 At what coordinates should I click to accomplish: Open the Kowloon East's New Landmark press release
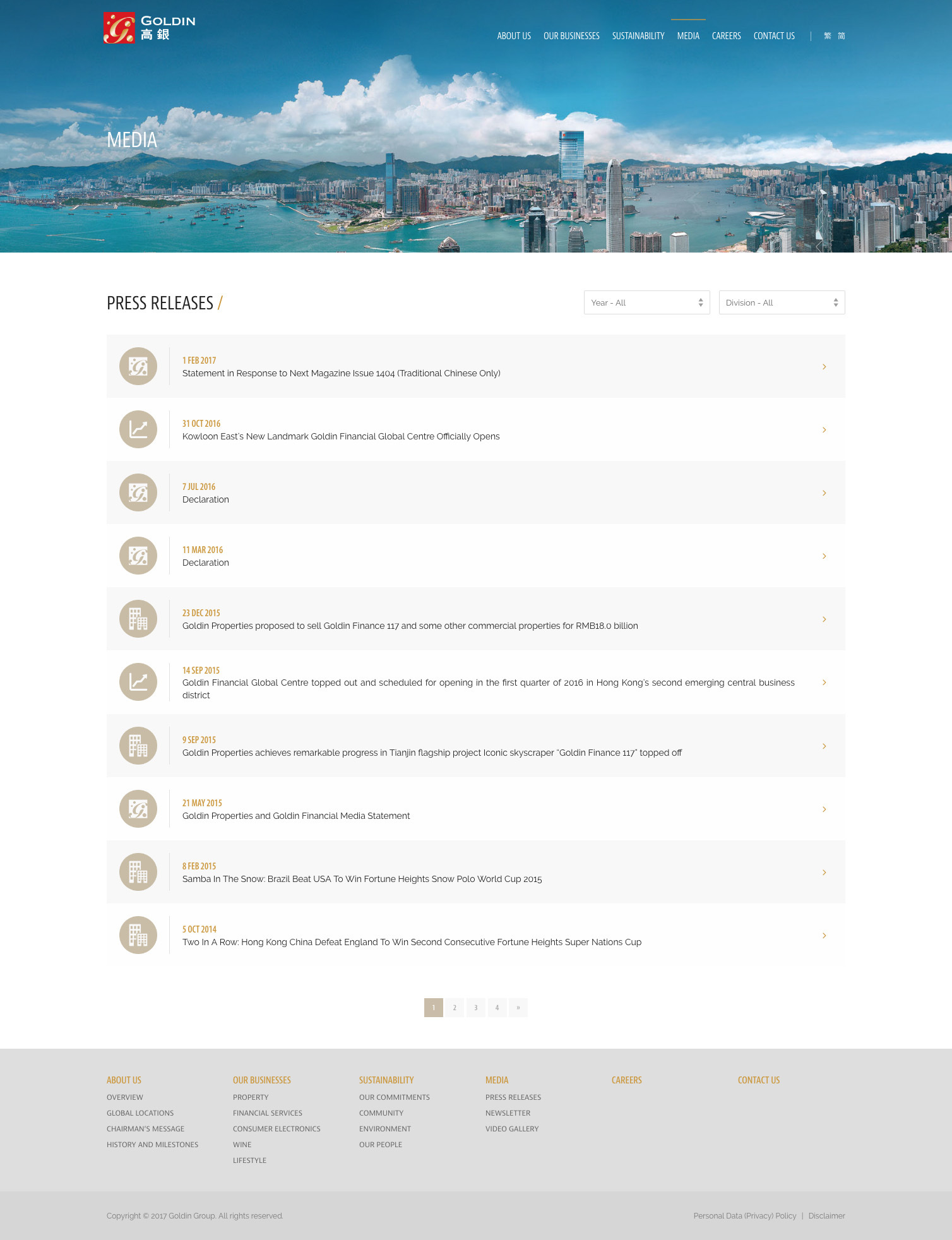[x=341, y=436]
